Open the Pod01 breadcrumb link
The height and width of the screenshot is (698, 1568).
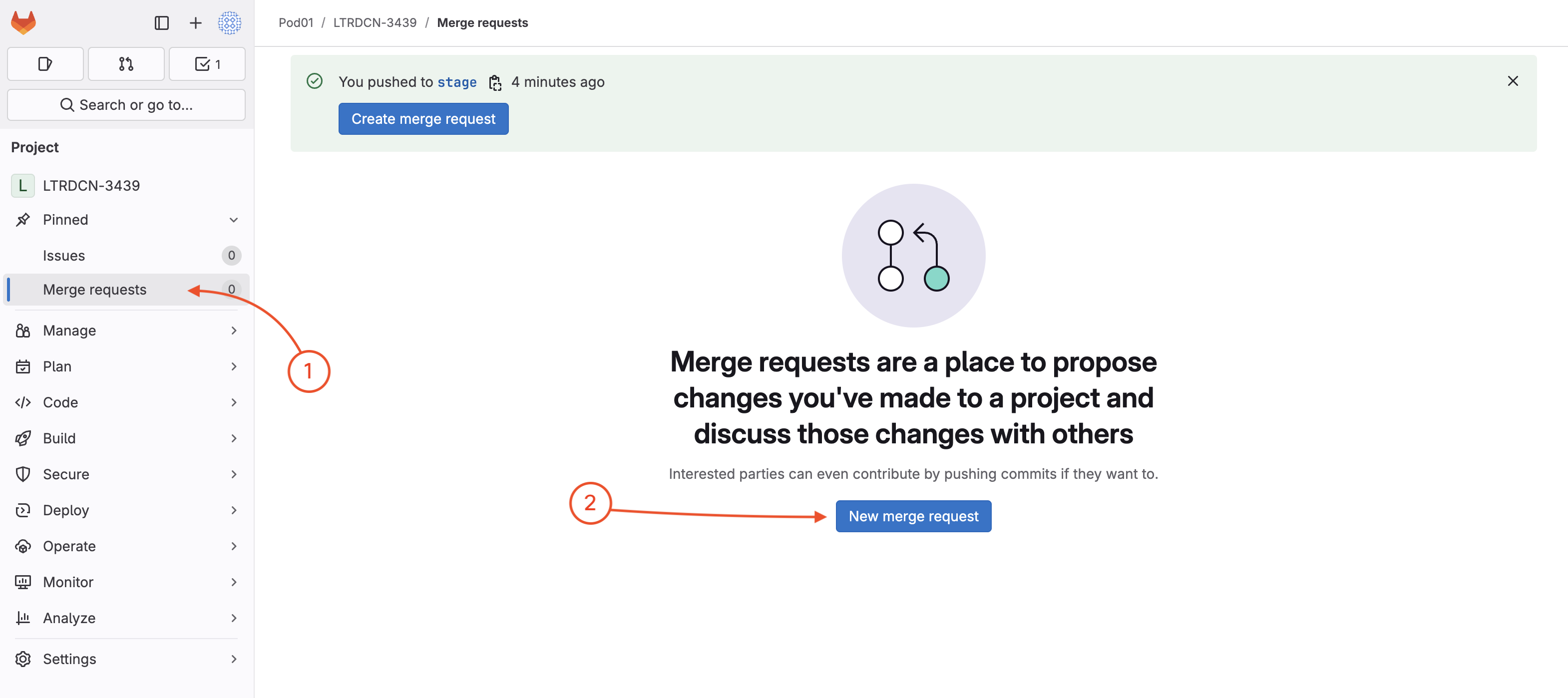(296, 22)
